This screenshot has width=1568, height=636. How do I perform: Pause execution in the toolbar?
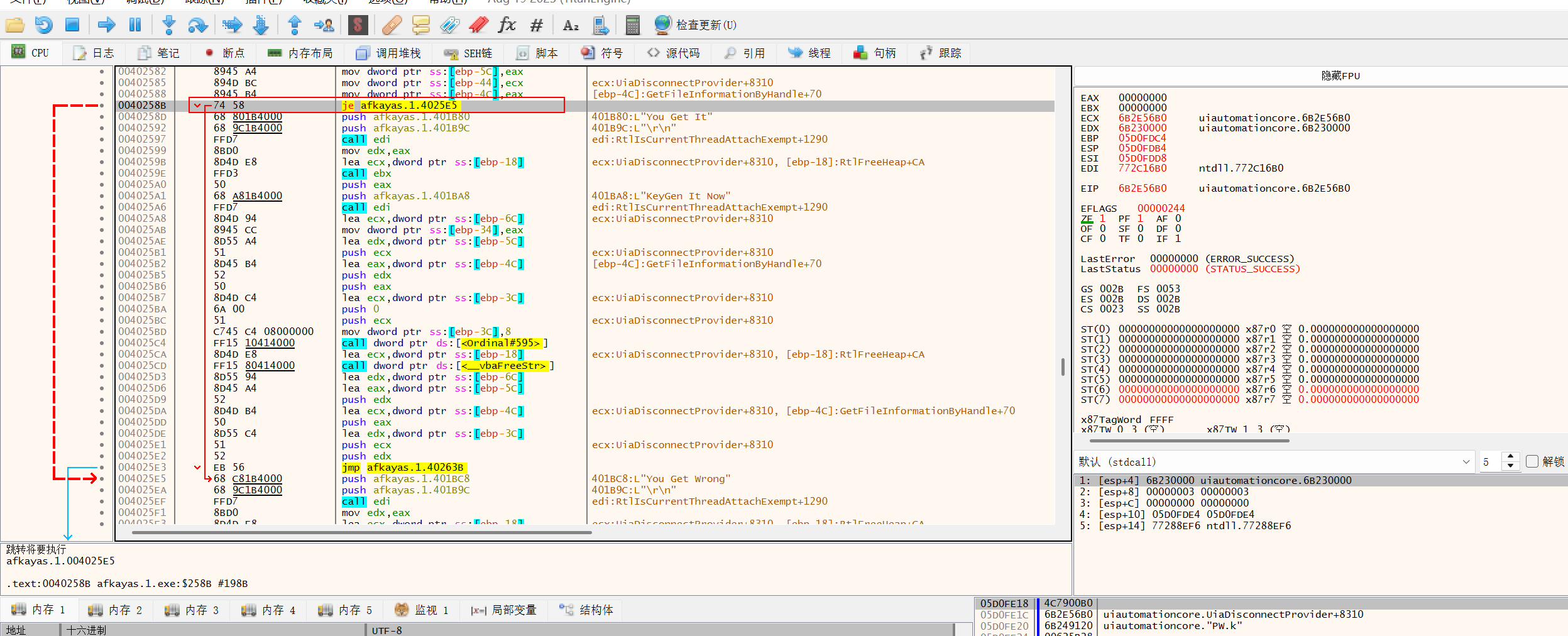coord(134,25)
